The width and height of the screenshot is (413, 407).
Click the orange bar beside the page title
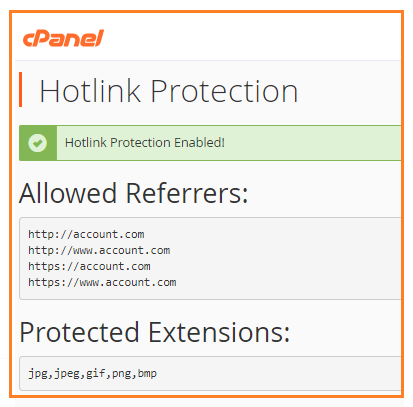tap(21, 90)
